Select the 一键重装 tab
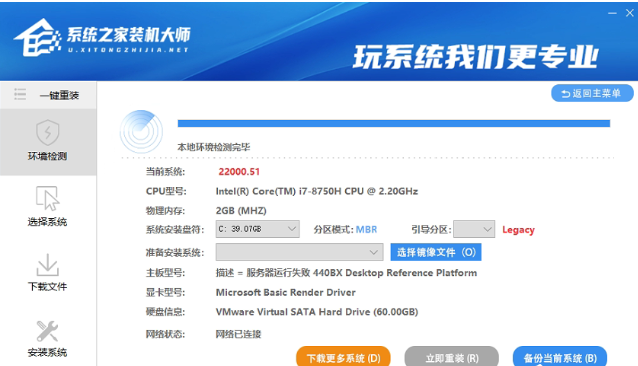The width and height of the screenshot is (638, 366). 48,95
